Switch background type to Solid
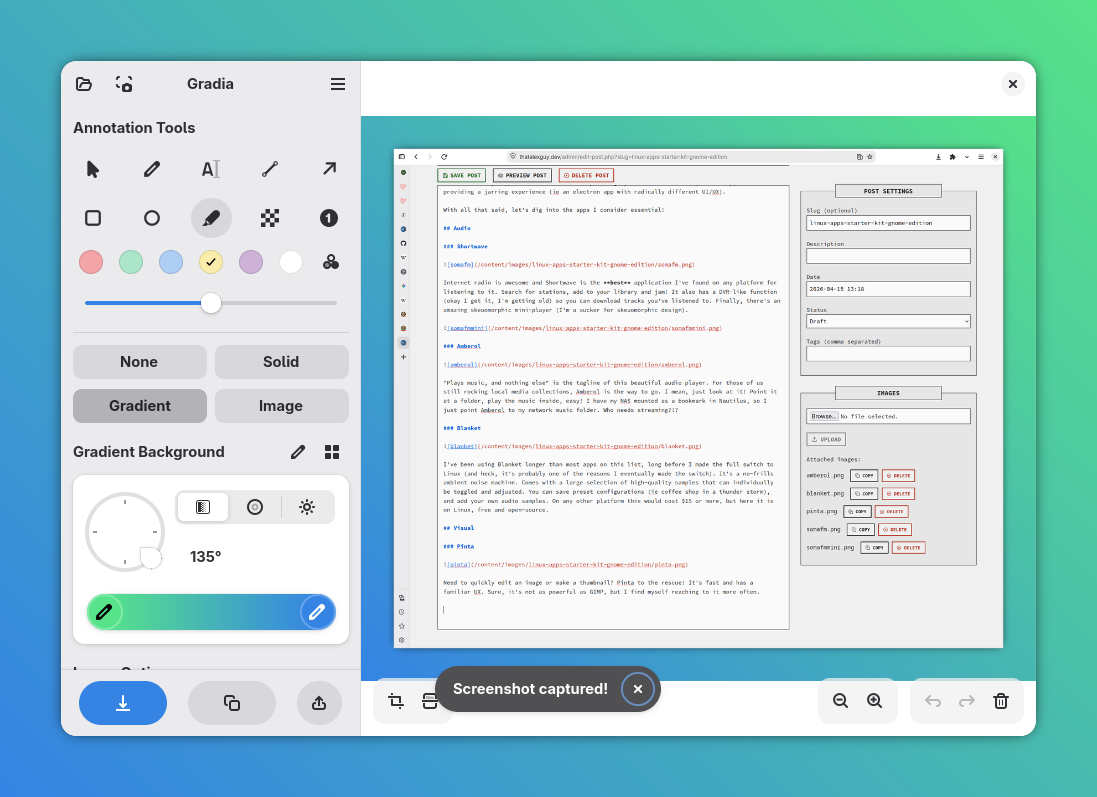The width and height of the screenshot is (1097, 797). pos(281,362)
